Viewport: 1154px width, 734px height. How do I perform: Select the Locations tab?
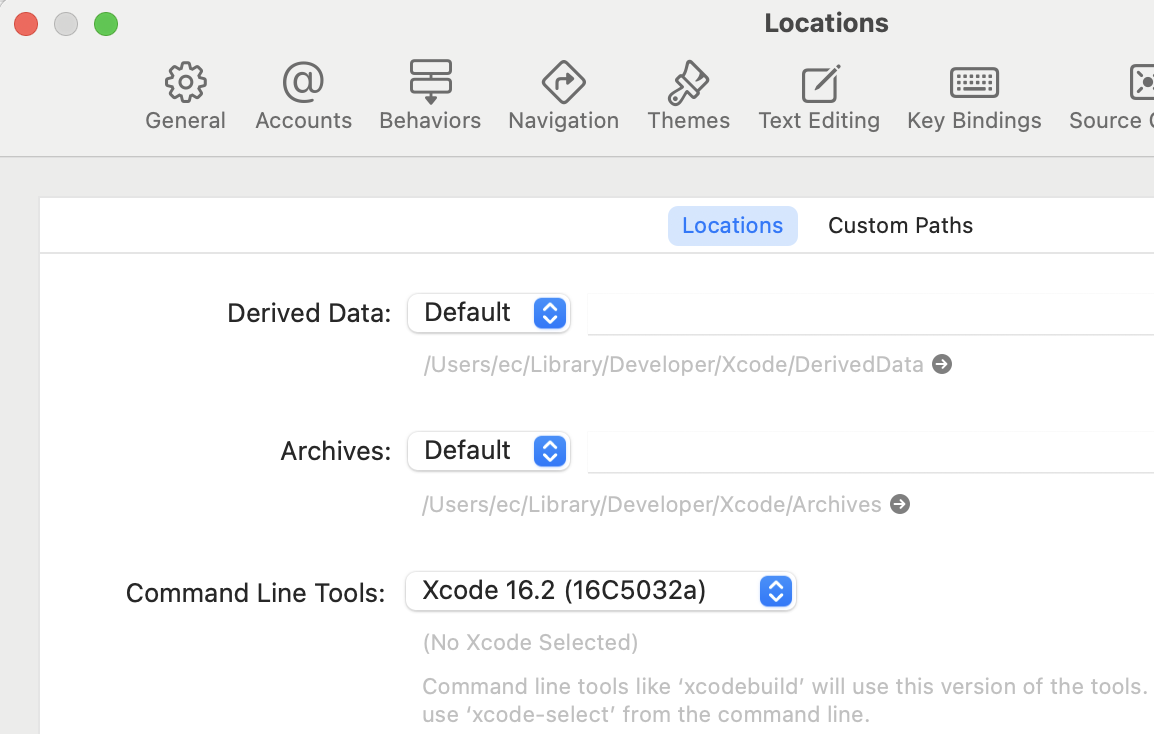[732, 225]
